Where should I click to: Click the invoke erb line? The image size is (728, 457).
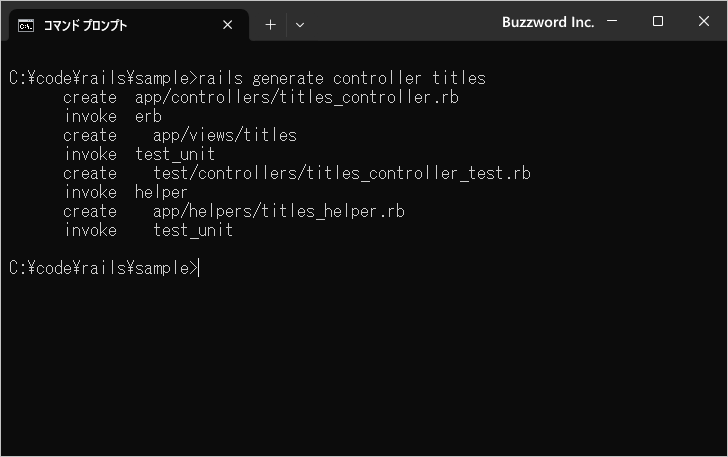coord(113,117)
